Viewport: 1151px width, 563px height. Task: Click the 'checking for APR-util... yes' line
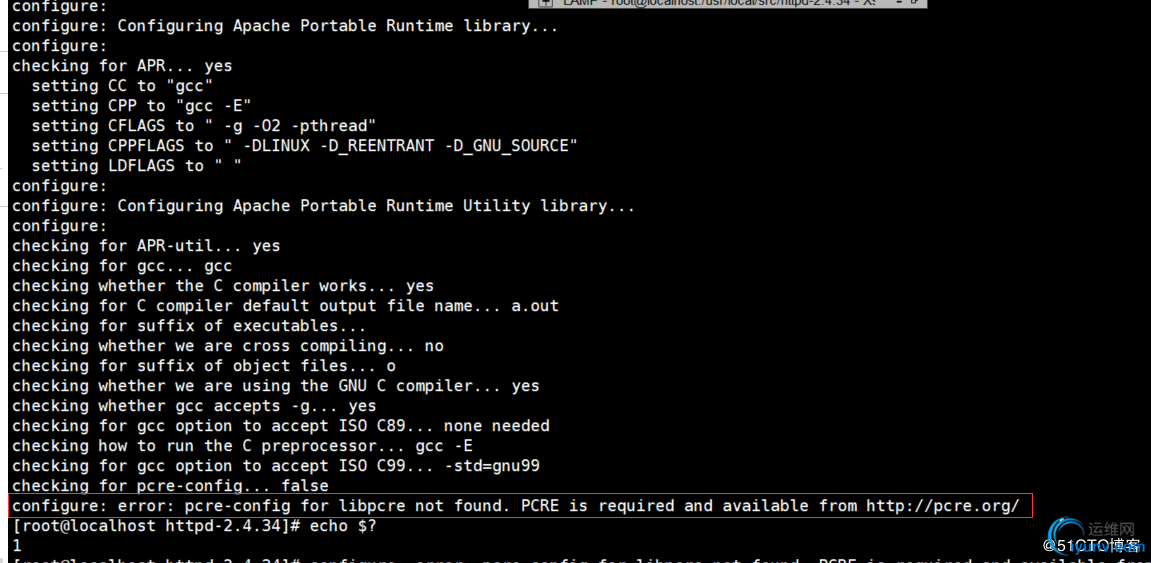click(146, 246)
